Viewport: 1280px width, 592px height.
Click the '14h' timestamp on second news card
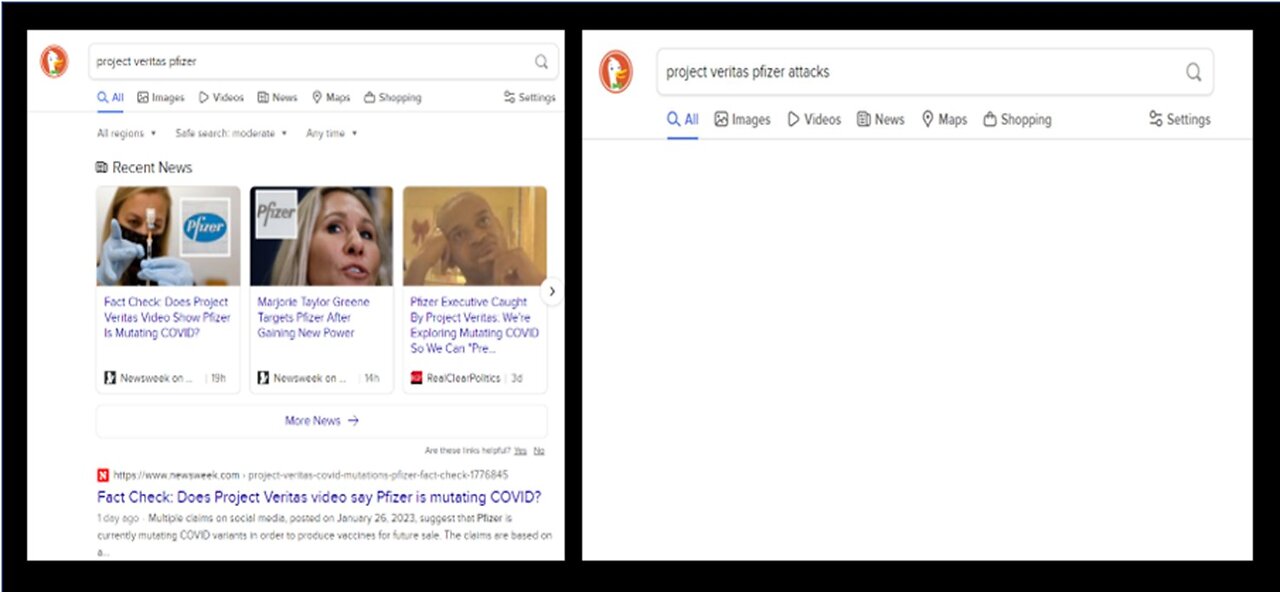(x=372, y=378)
